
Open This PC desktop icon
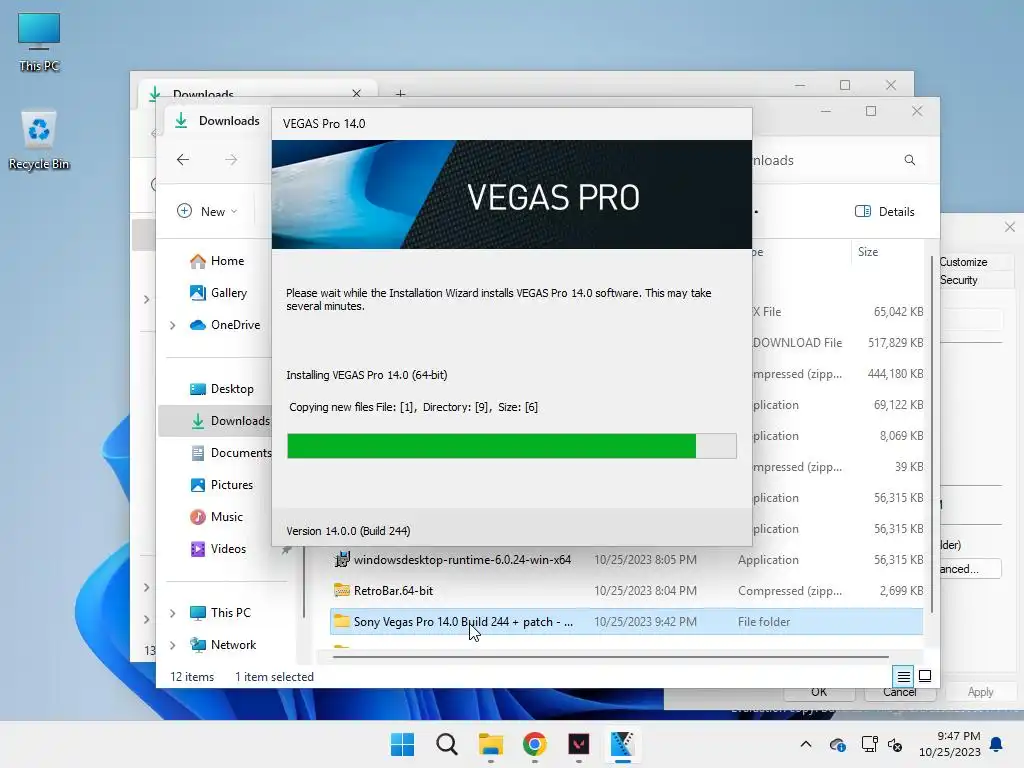click(39, 41)
